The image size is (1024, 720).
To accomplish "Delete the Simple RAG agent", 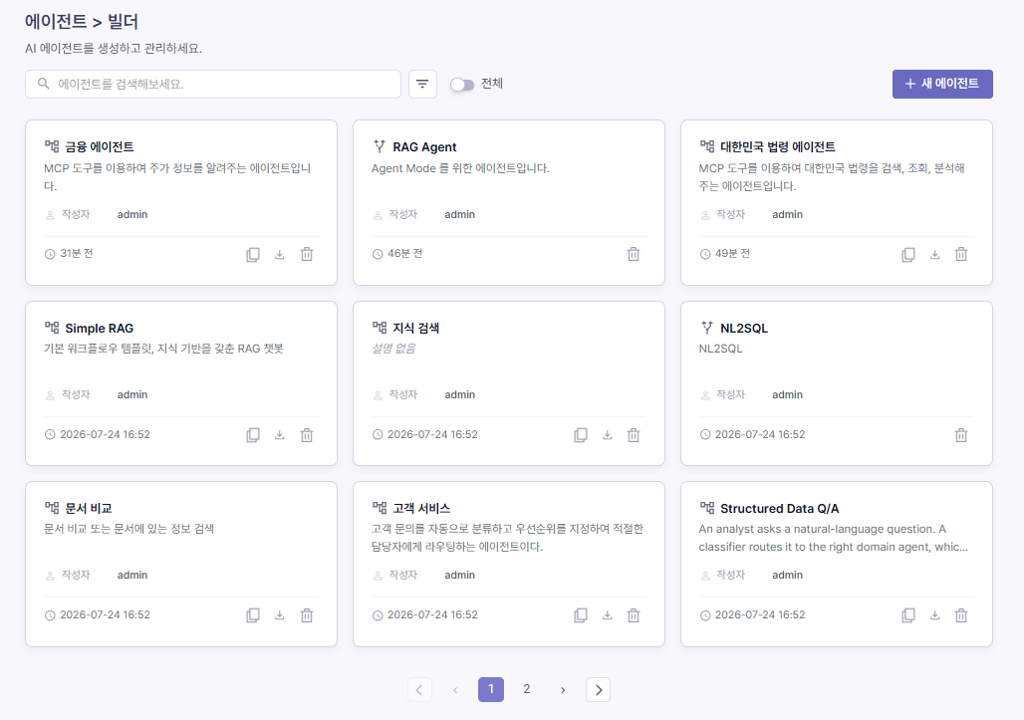I will (307, 435).
